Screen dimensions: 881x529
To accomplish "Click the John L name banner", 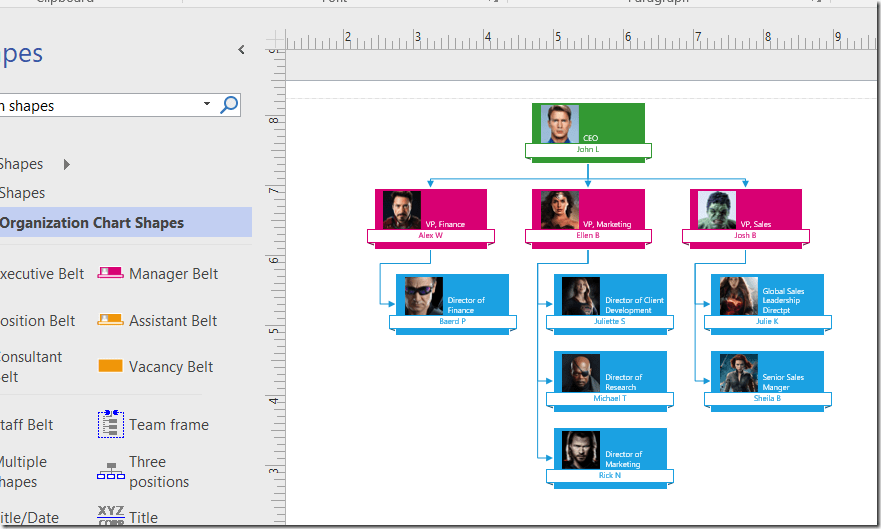I will tap(588, 150).
